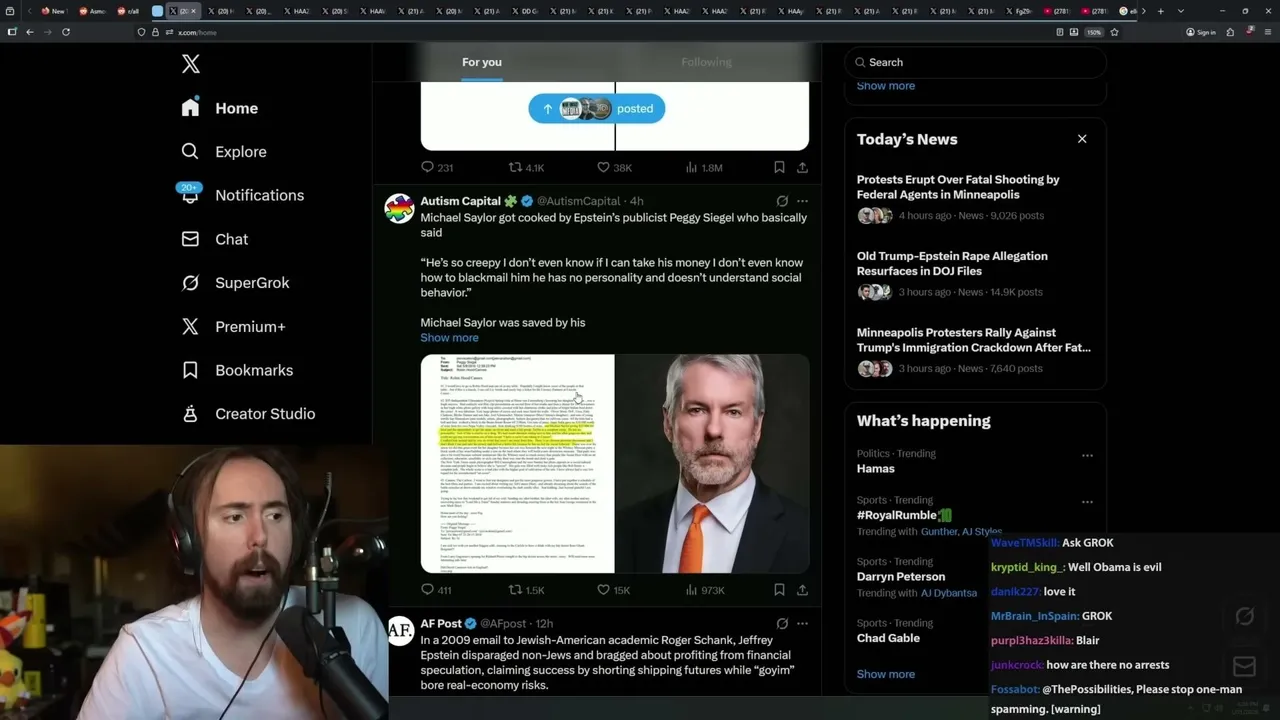Viewport: 1280px width, 720px height.
Task: Show more trends below Chad Gable
Action: (x=886, y=674)
